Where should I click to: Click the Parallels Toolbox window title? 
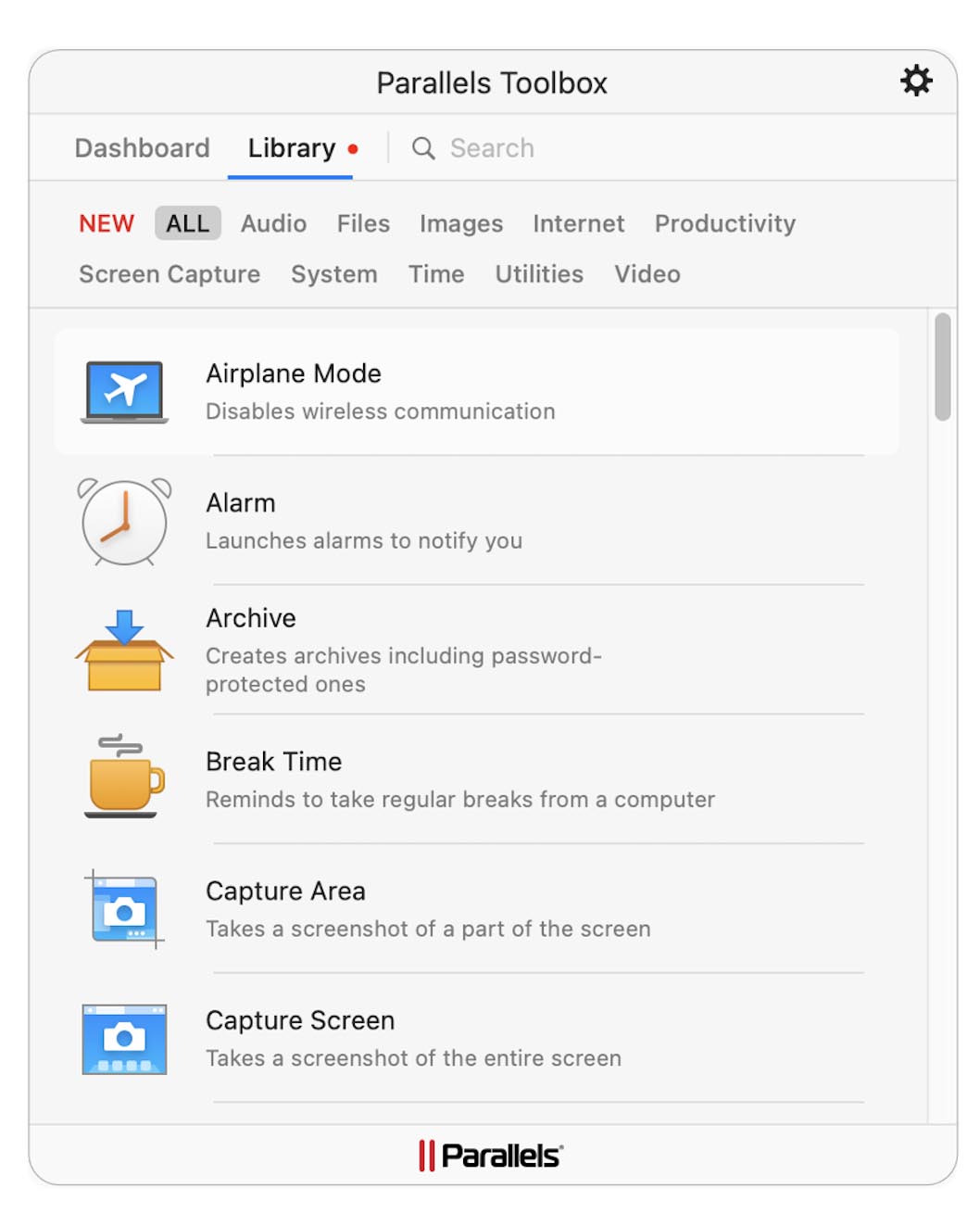[492, 83]
